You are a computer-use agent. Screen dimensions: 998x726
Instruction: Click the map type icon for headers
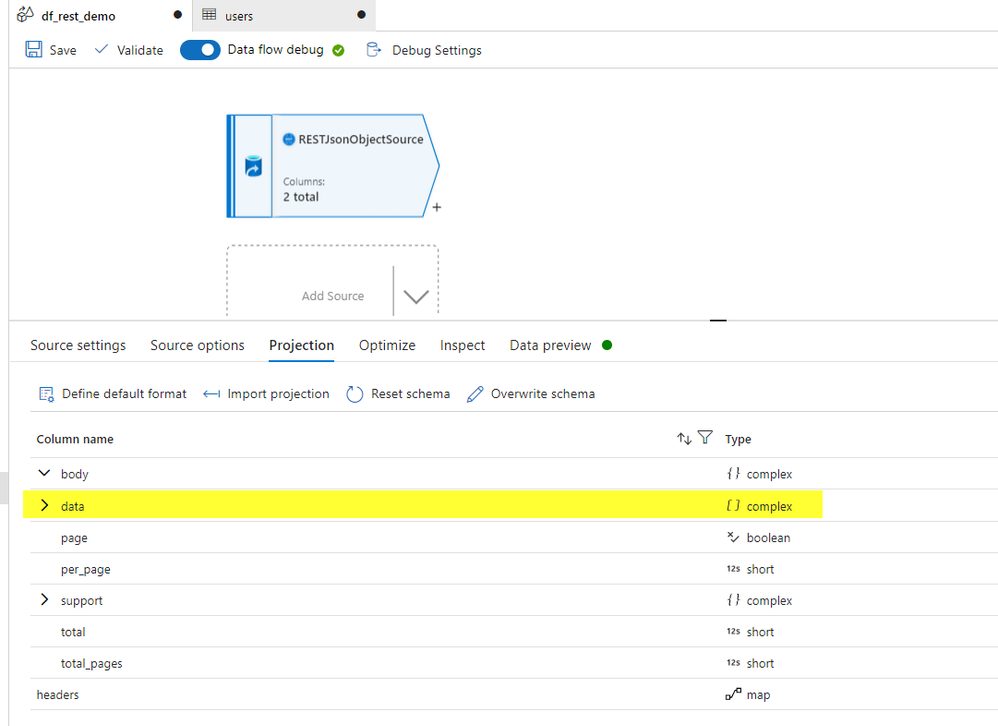pos(733,694)
